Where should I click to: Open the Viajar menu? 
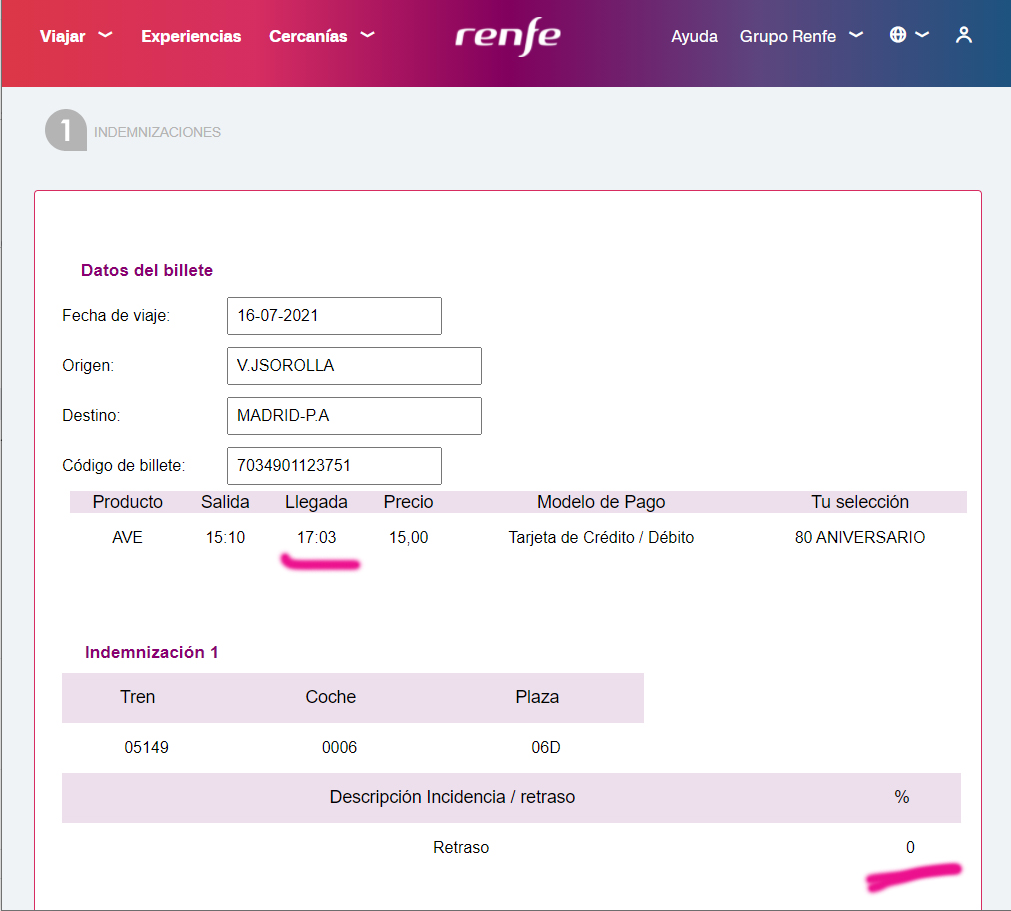click(63, 36)
